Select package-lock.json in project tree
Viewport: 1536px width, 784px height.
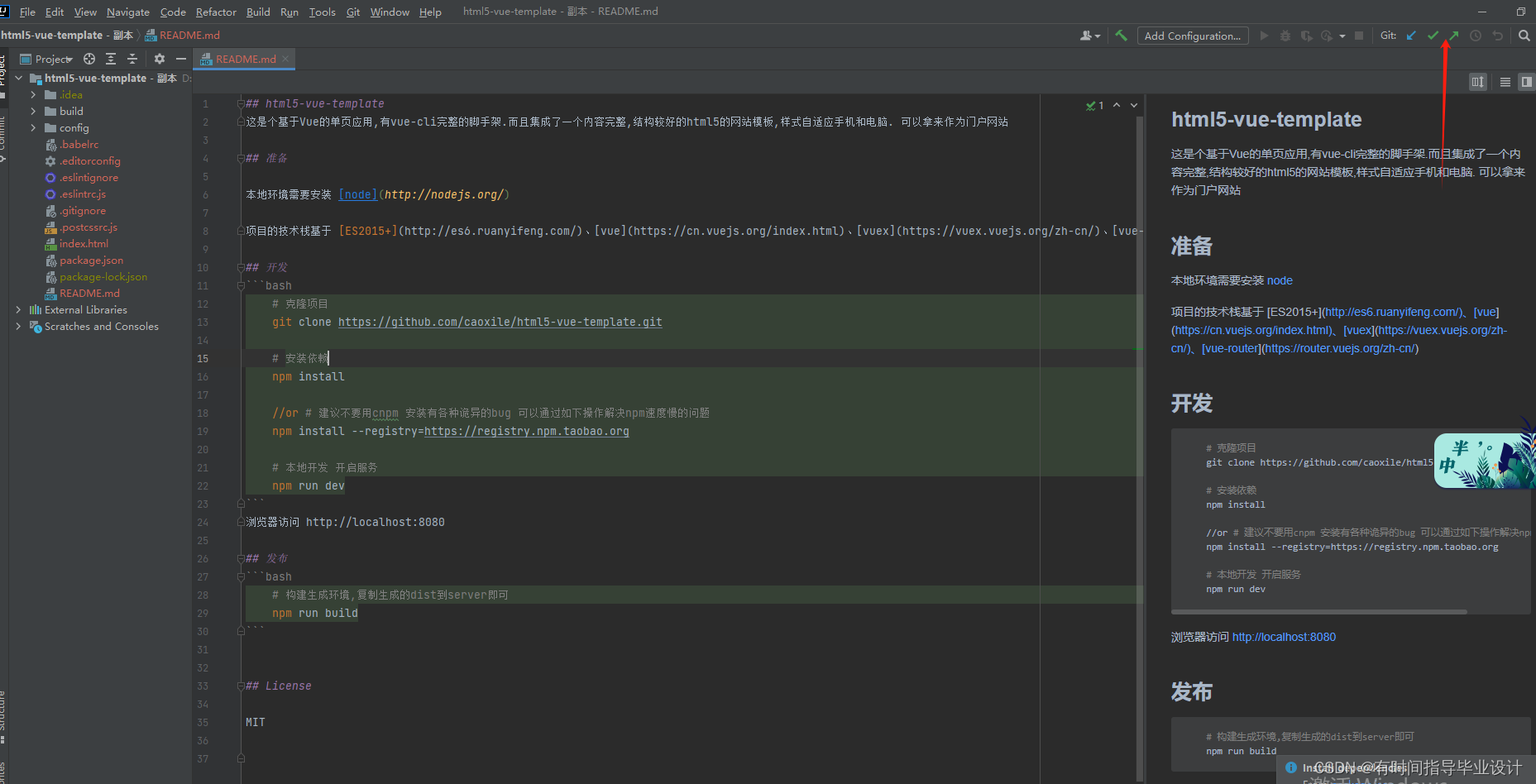tap(103, 276)
